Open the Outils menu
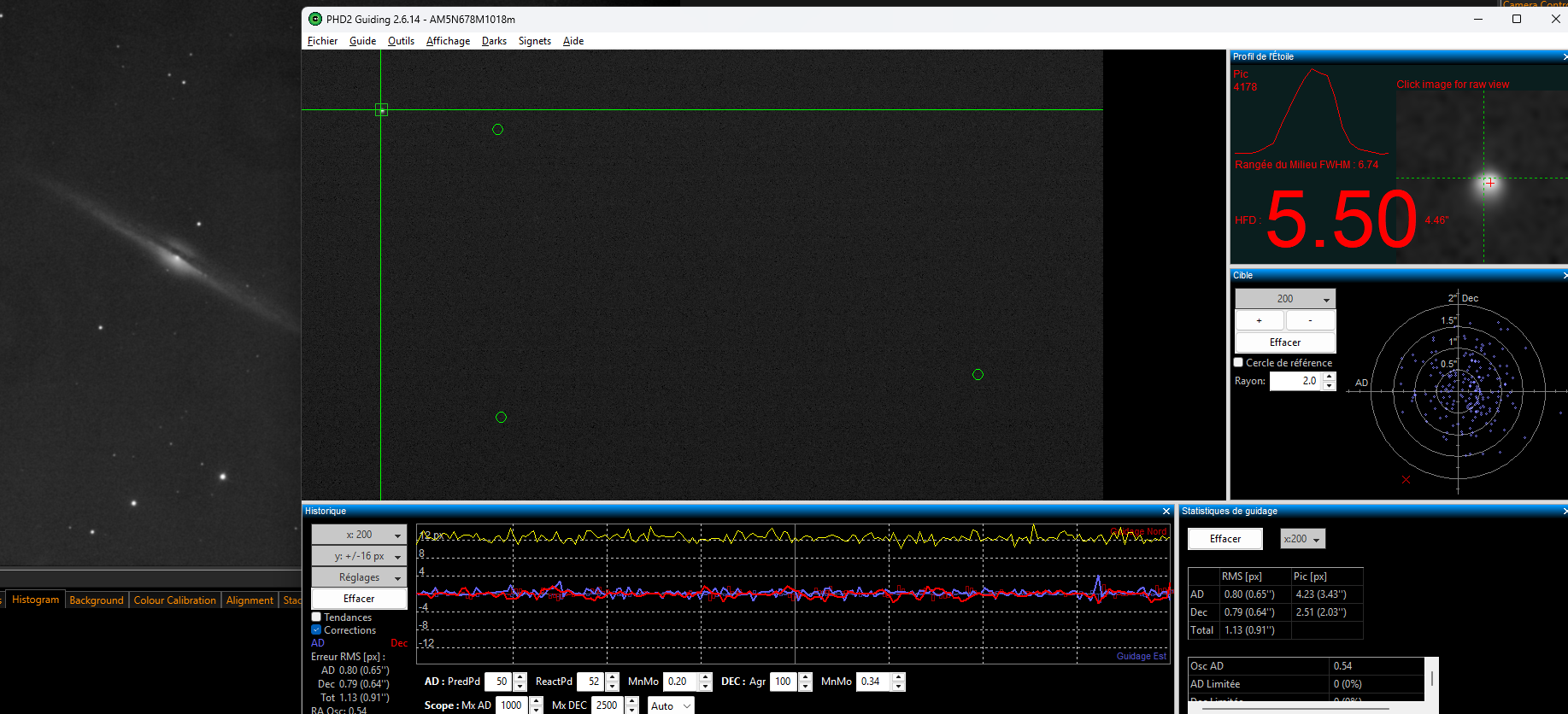The image size is (1568, 714). click(401, 41)
